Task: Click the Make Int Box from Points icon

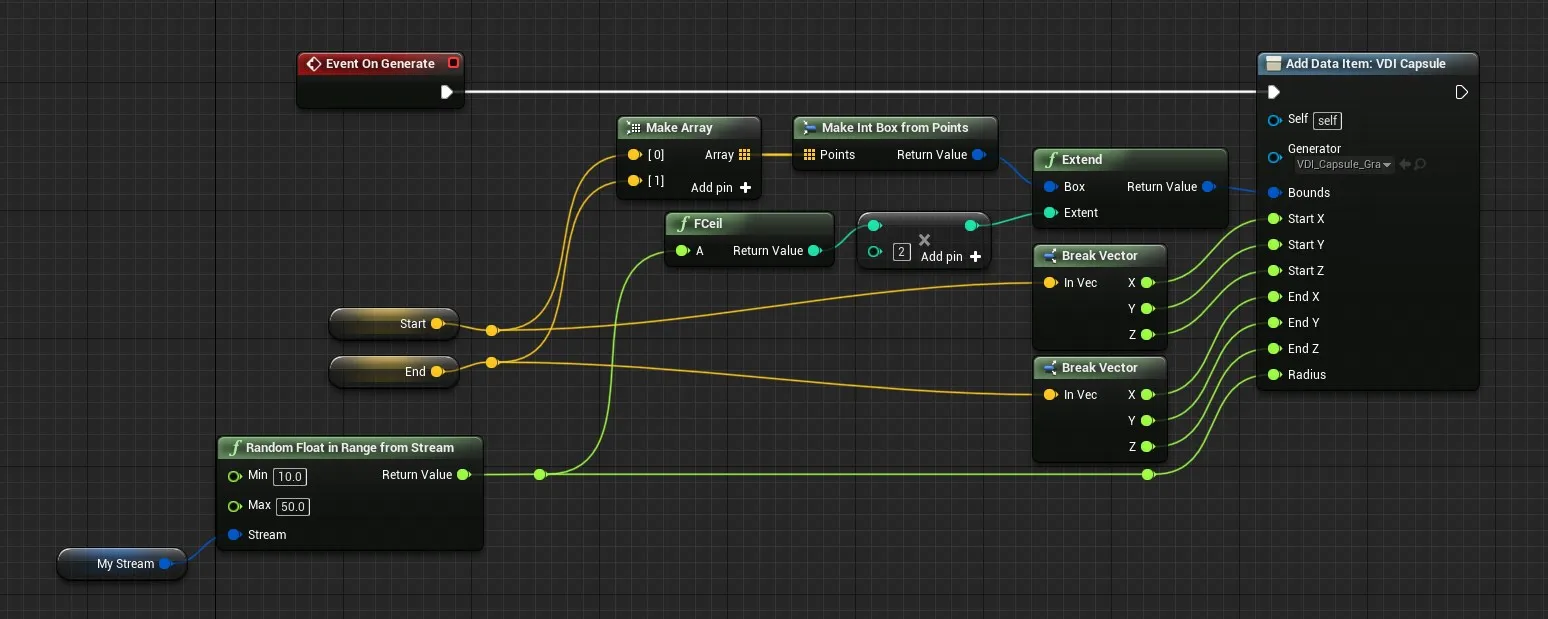Action: (x=809, y=128)
